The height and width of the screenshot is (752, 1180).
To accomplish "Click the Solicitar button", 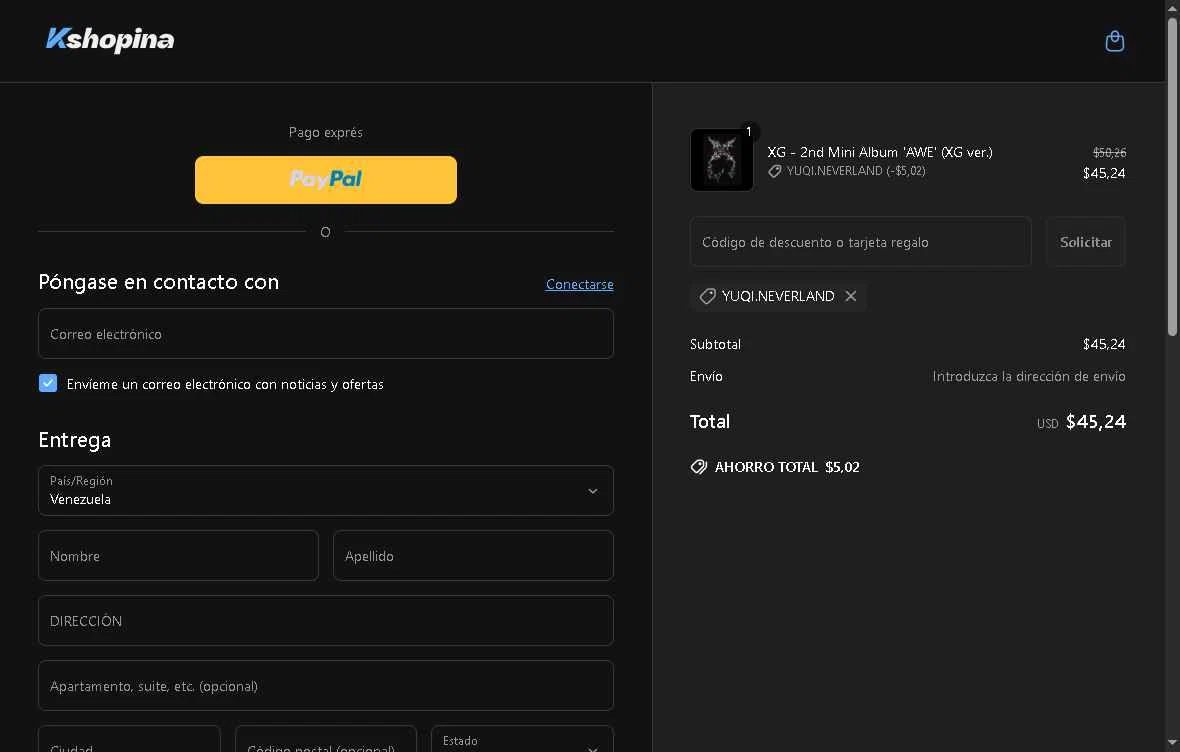I will pos(1085,242).
